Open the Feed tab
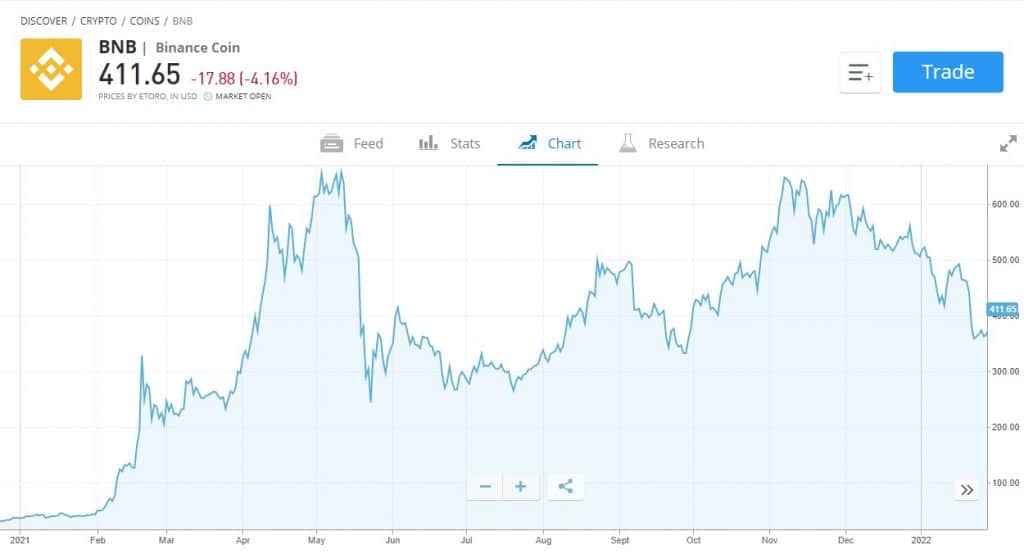Screen dimensions: 1024x554 click(x=351, y=143)
